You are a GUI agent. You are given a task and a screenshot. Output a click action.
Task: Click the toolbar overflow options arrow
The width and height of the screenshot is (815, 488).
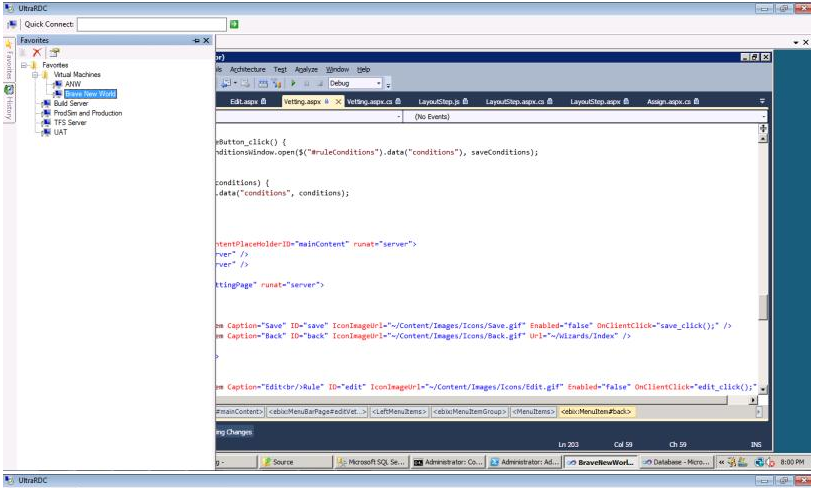click(388, 85)
